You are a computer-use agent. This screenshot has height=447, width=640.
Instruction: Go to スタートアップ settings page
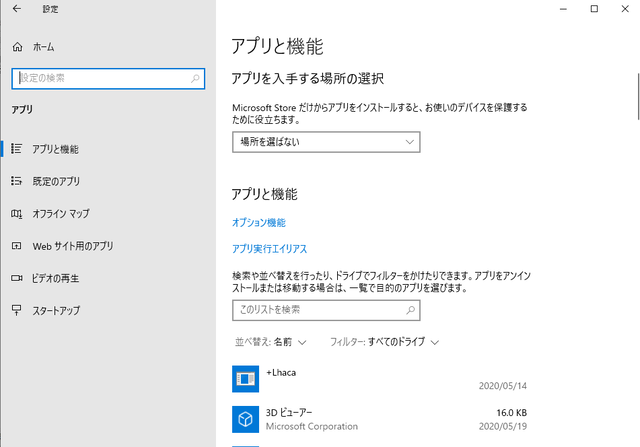point(56,310)
